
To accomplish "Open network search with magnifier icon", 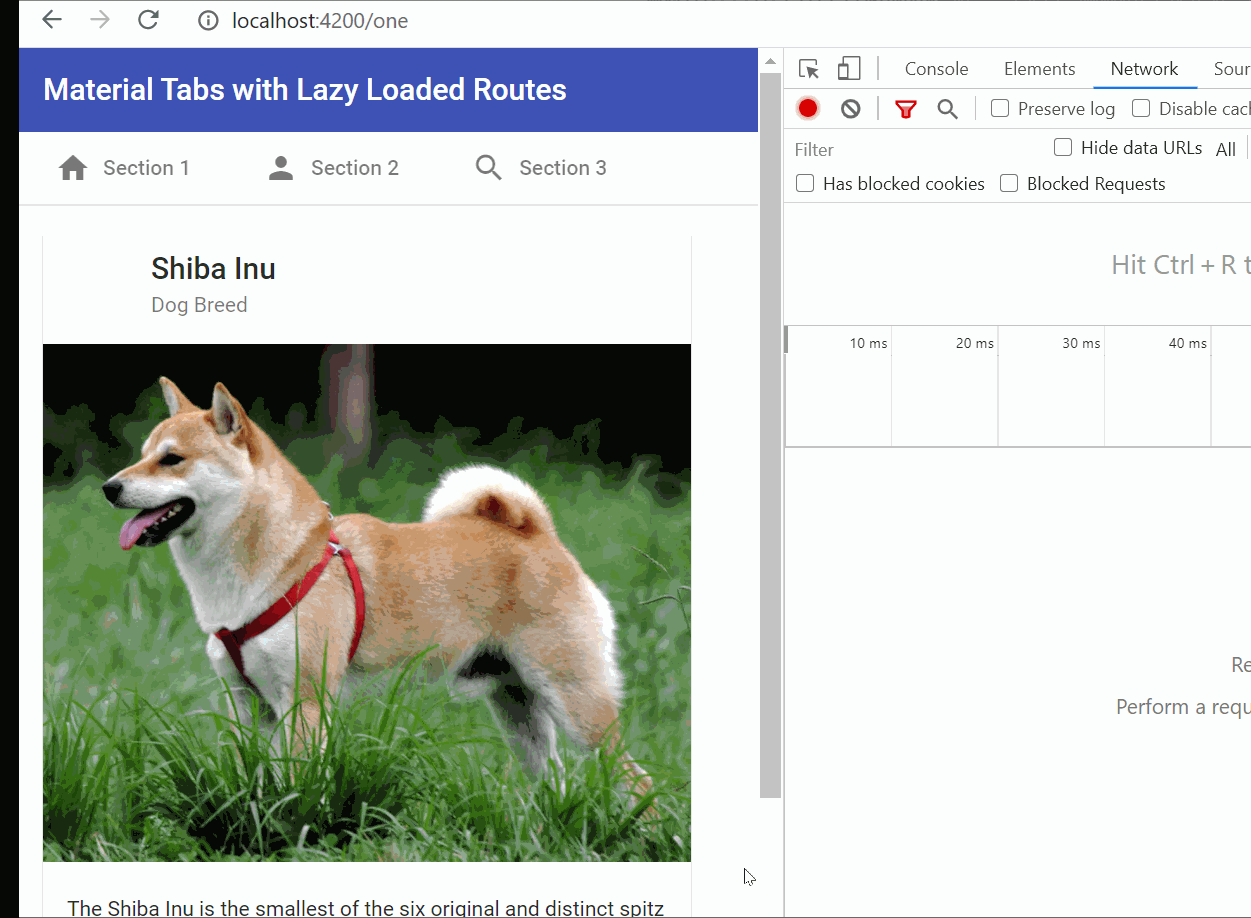I will 947,109.
